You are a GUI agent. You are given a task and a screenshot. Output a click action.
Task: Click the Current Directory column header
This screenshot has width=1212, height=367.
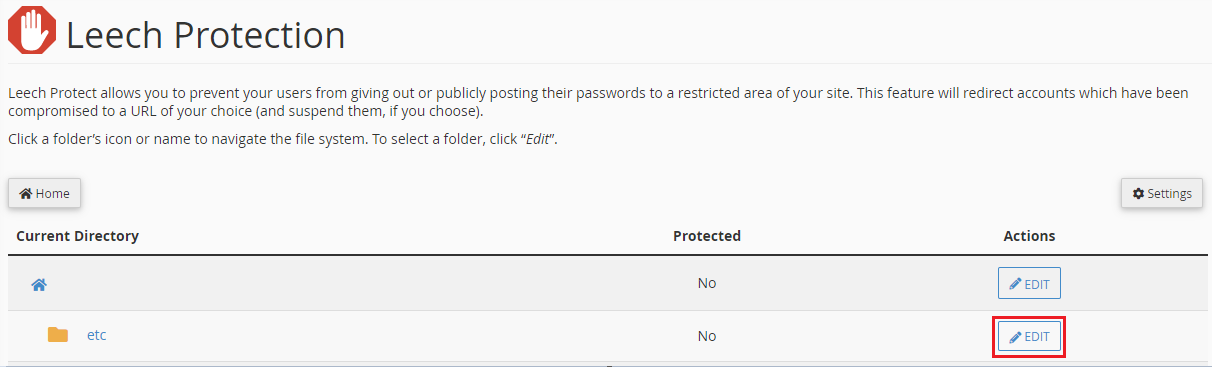point(77,236)
